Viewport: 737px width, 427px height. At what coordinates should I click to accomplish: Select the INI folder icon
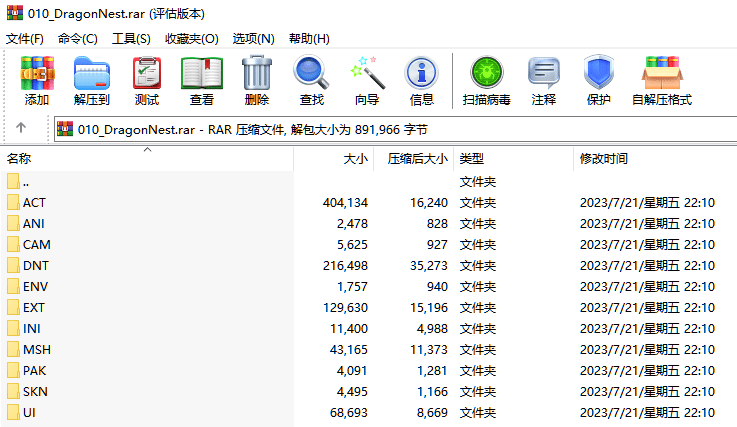14,328
